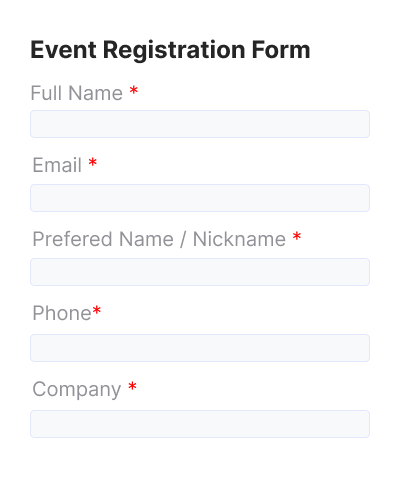Image resolution: width=400 pixels, height=480 pixels.
Task: Click the red asterisk beside Full Name
Action: click(x=134, y=90)
